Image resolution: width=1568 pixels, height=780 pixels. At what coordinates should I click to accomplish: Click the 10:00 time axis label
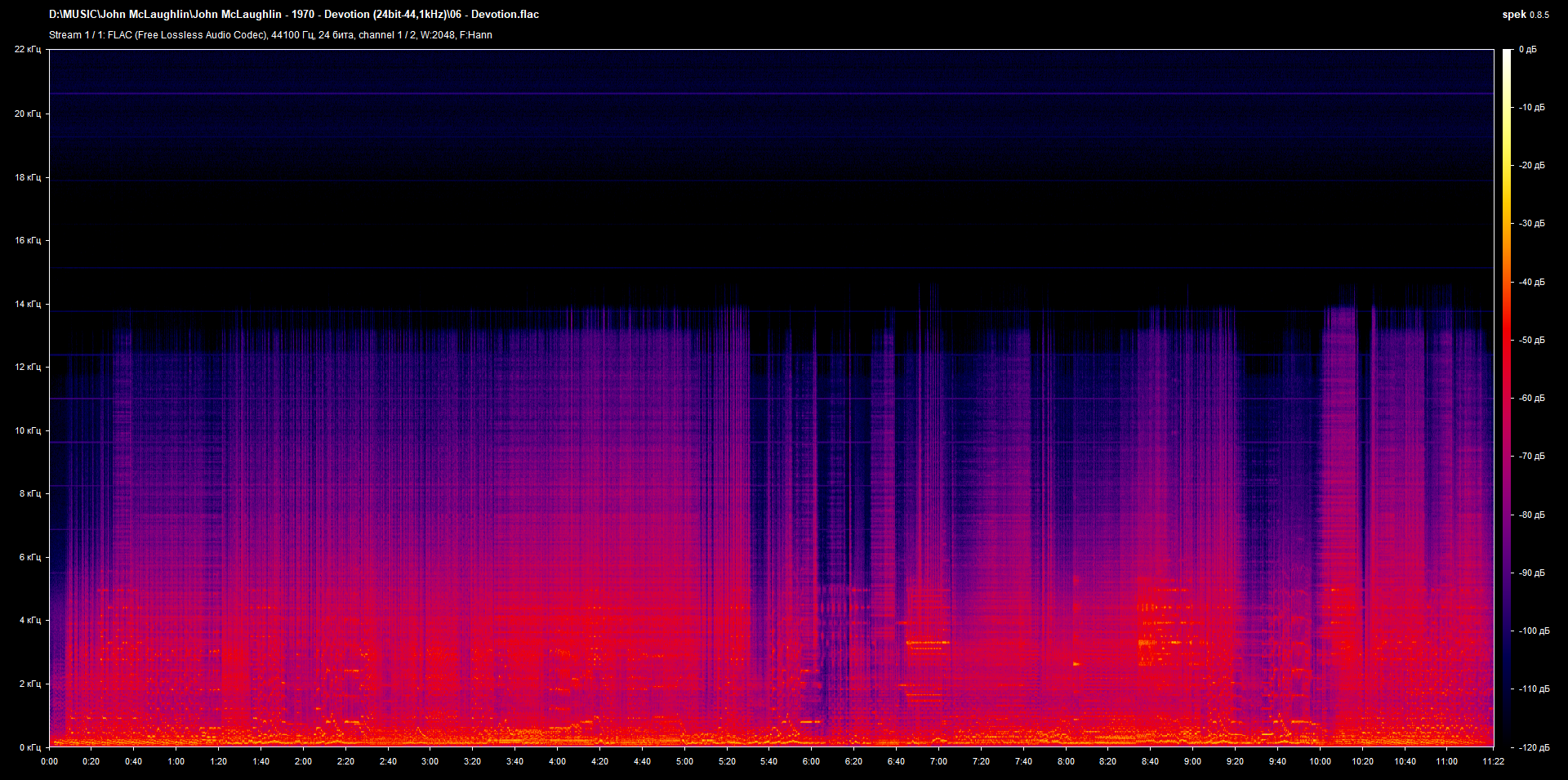click(1320, 761)
